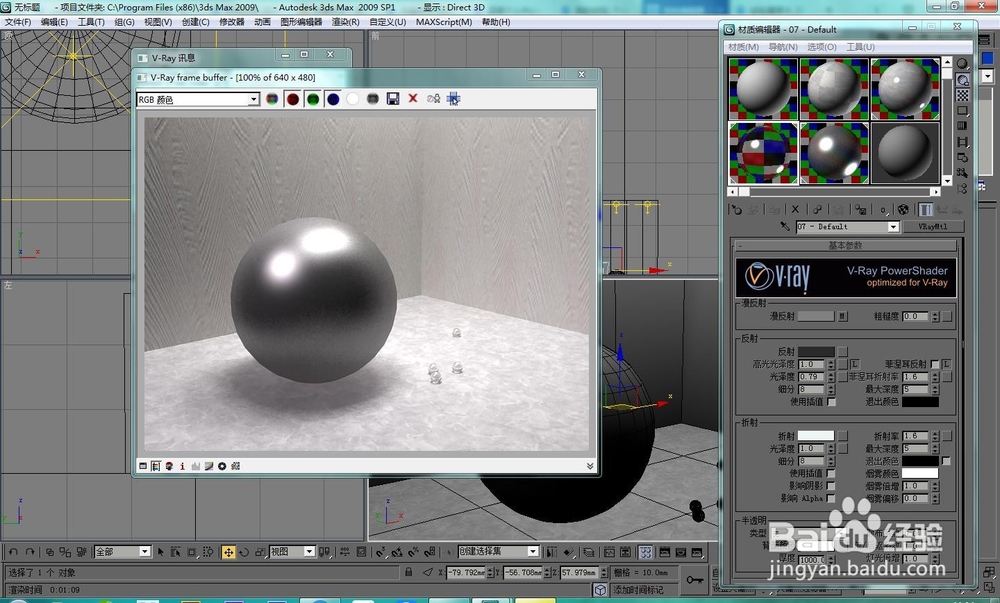Open the 漫反射 diffuse color swatch
The image size is (1000, 603).
[816, 316]
